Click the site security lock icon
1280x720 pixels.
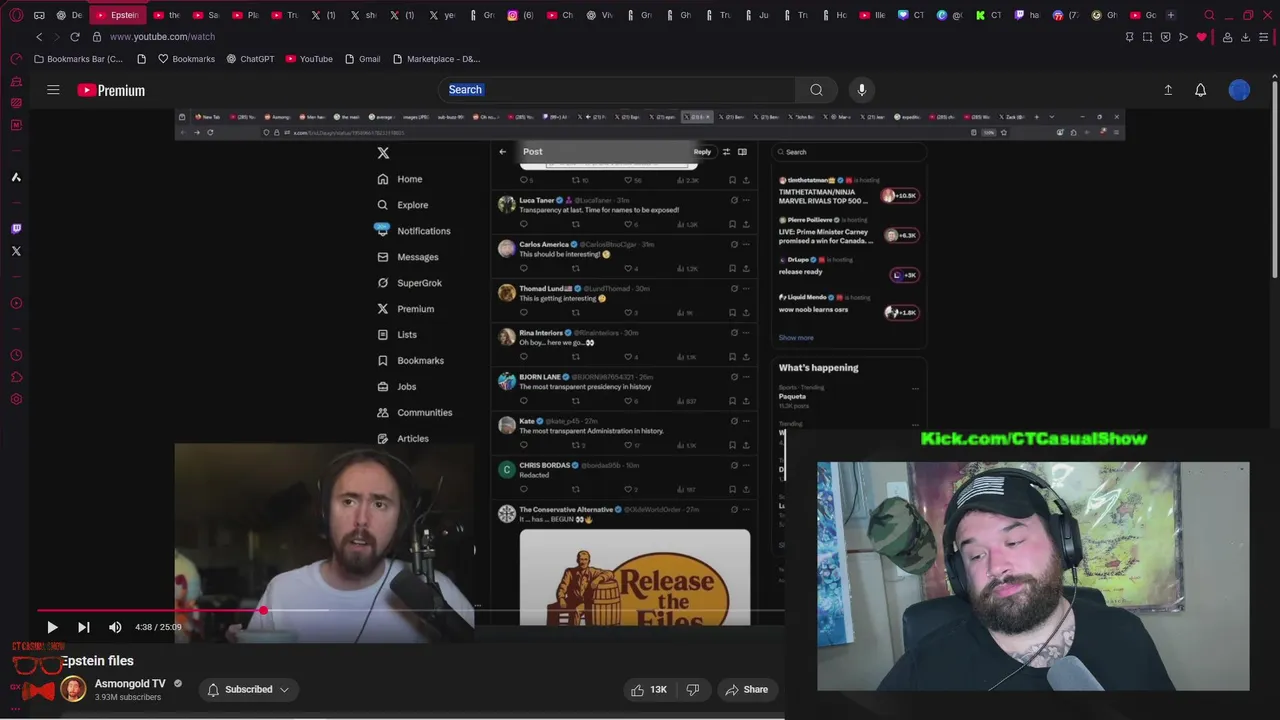point(97,37)
